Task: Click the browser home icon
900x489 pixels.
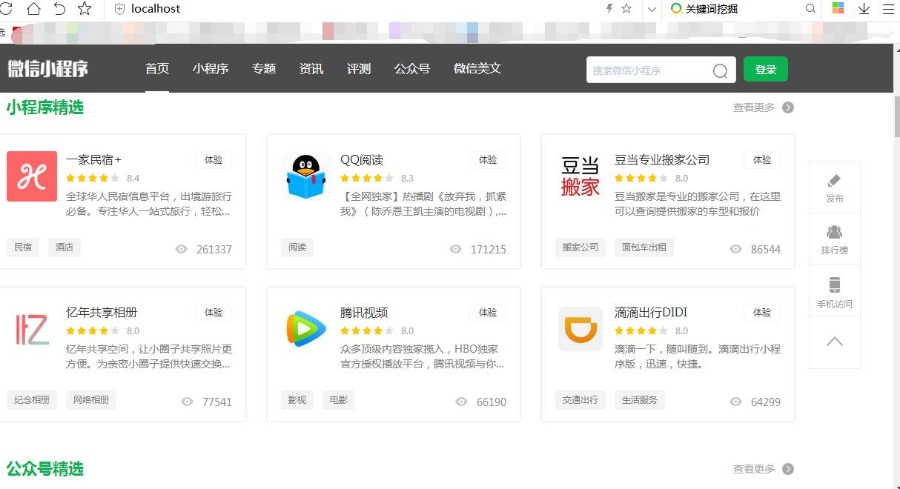Action: 34,9
